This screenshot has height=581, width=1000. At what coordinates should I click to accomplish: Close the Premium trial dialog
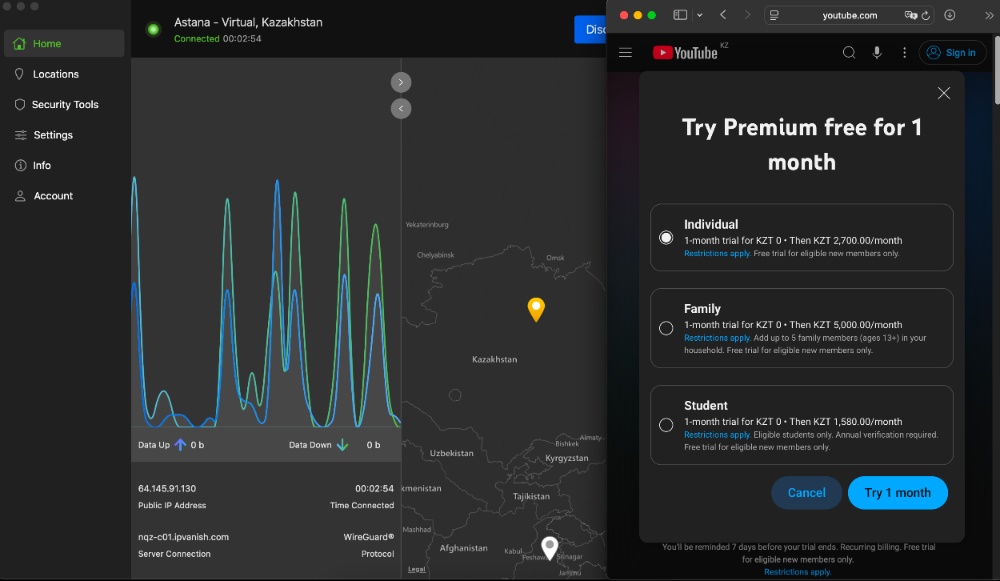(x=944, y=93)
